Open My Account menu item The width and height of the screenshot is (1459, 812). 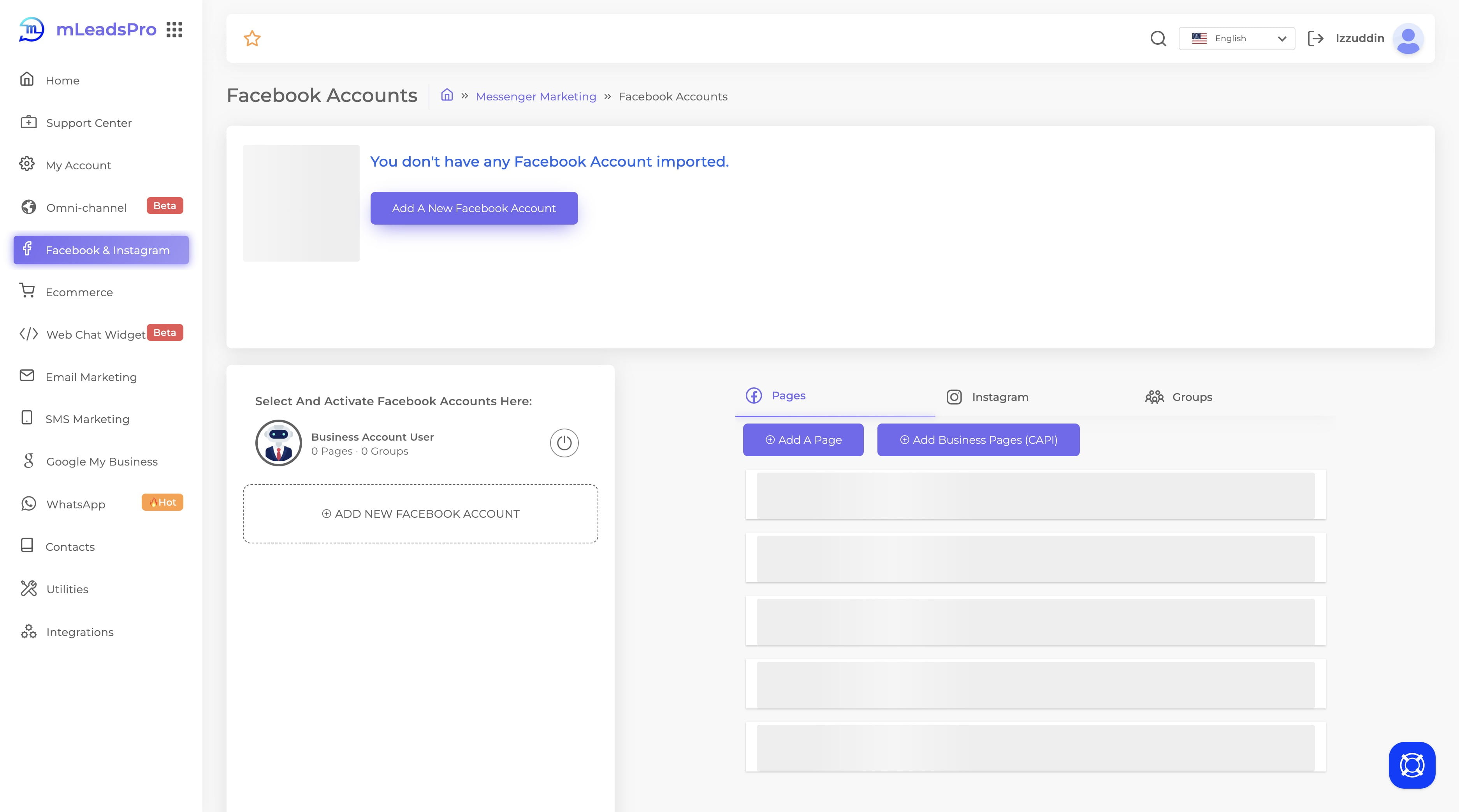click(101, 165)
